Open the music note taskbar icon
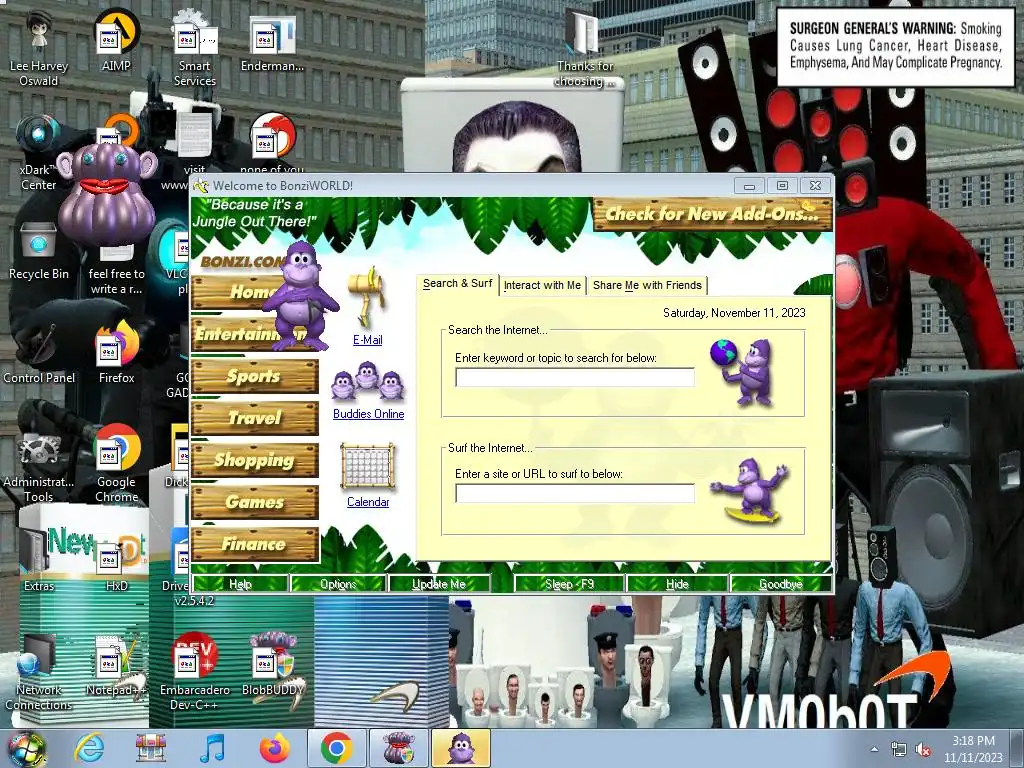Screen dimensions: 1024x768 click(x=212, y=748)
